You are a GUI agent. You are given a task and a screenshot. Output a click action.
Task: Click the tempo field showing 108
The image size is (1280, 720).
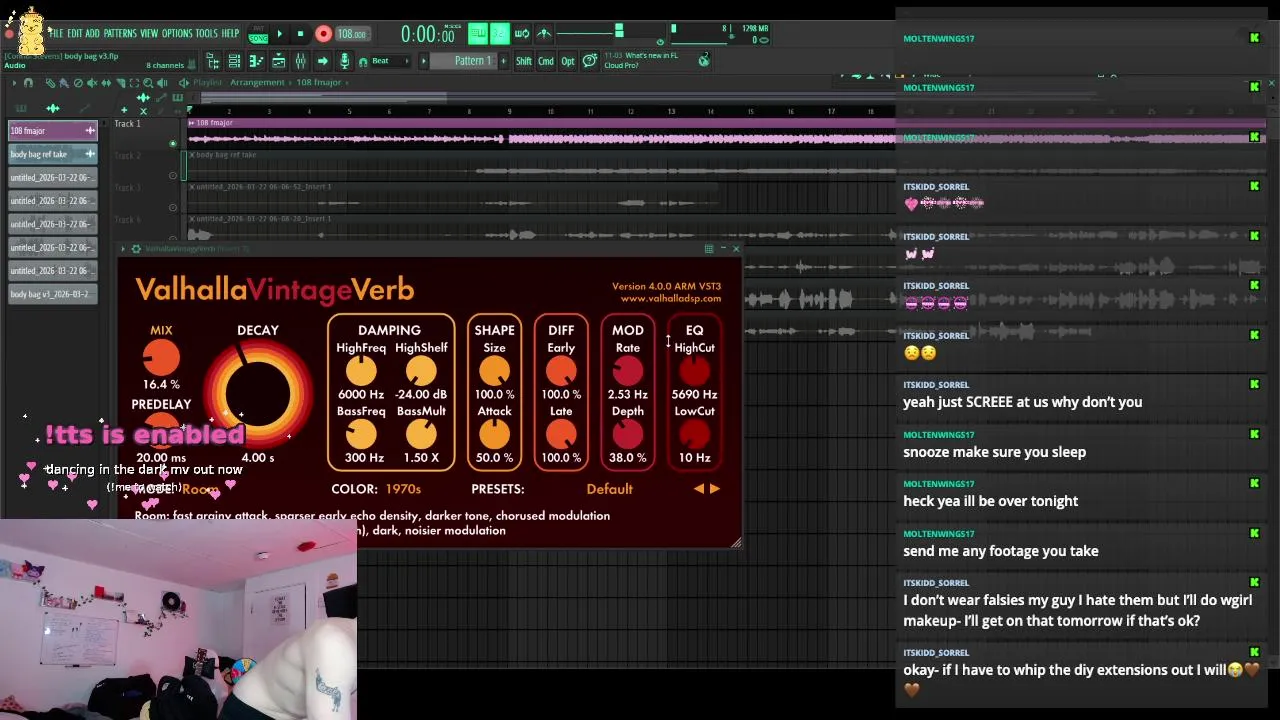[x=352, y=34]
